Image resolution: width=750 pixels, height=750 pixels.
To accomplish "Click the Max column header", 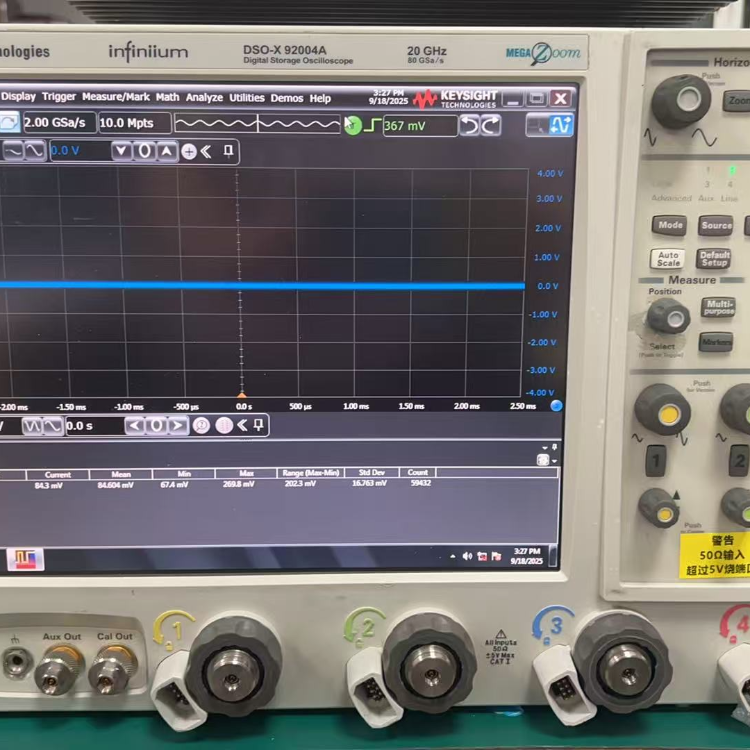I will (x=246, y=473).
